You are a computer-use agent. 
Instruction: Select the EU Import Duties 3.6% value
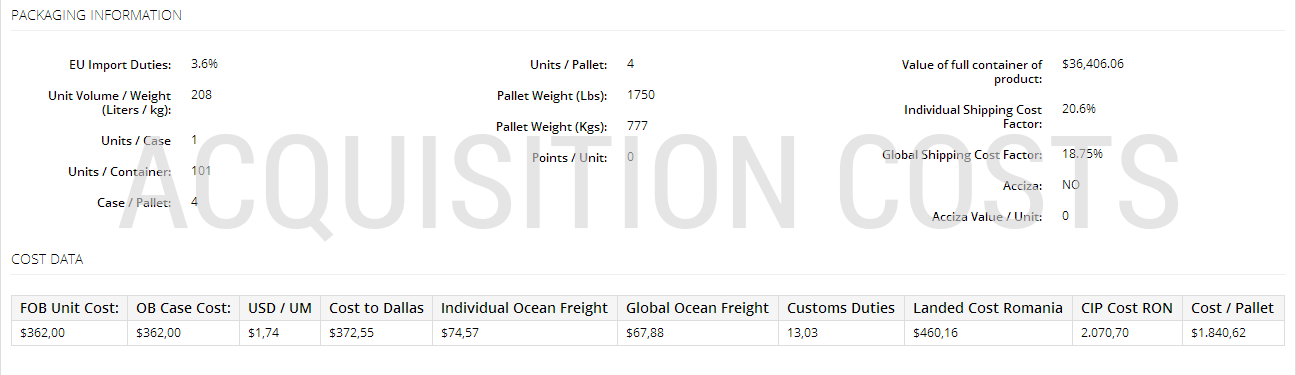pyautogui.click(x=204, y=63)
